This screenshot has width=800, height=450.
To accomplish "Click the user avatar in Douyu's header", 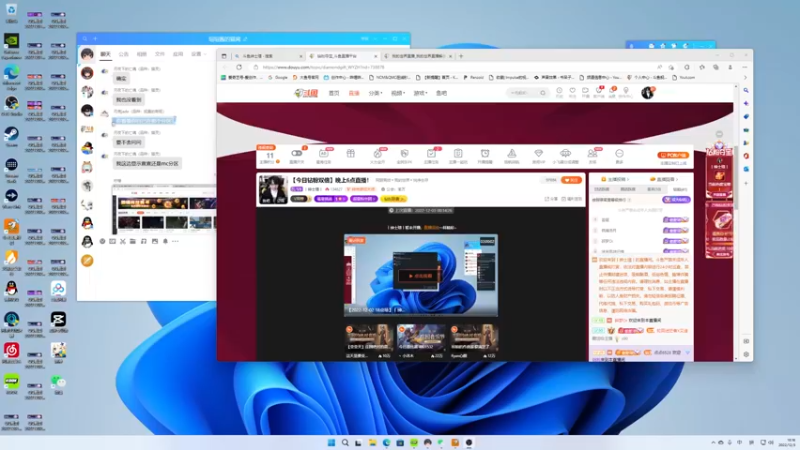I will click(647, 93).
